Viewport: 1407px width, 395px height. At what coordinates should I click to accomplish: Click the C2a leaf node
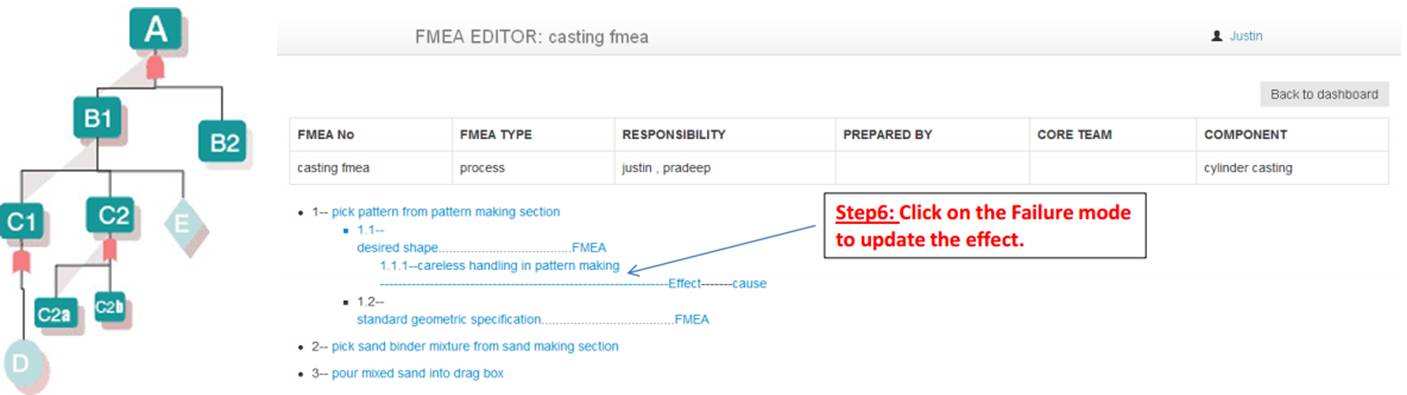tap(53, 313)
